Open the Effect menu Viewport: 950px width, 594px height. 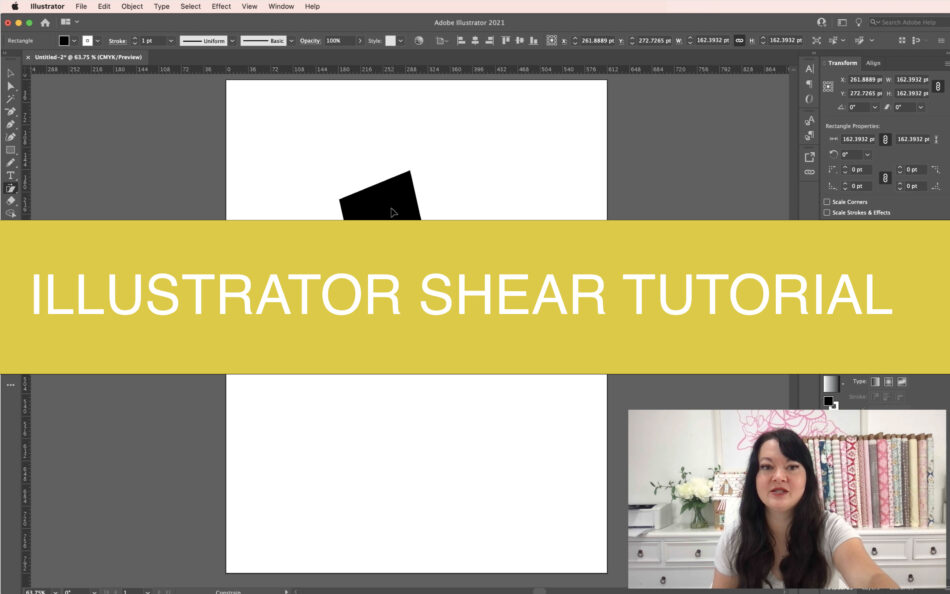coord(221,6)
